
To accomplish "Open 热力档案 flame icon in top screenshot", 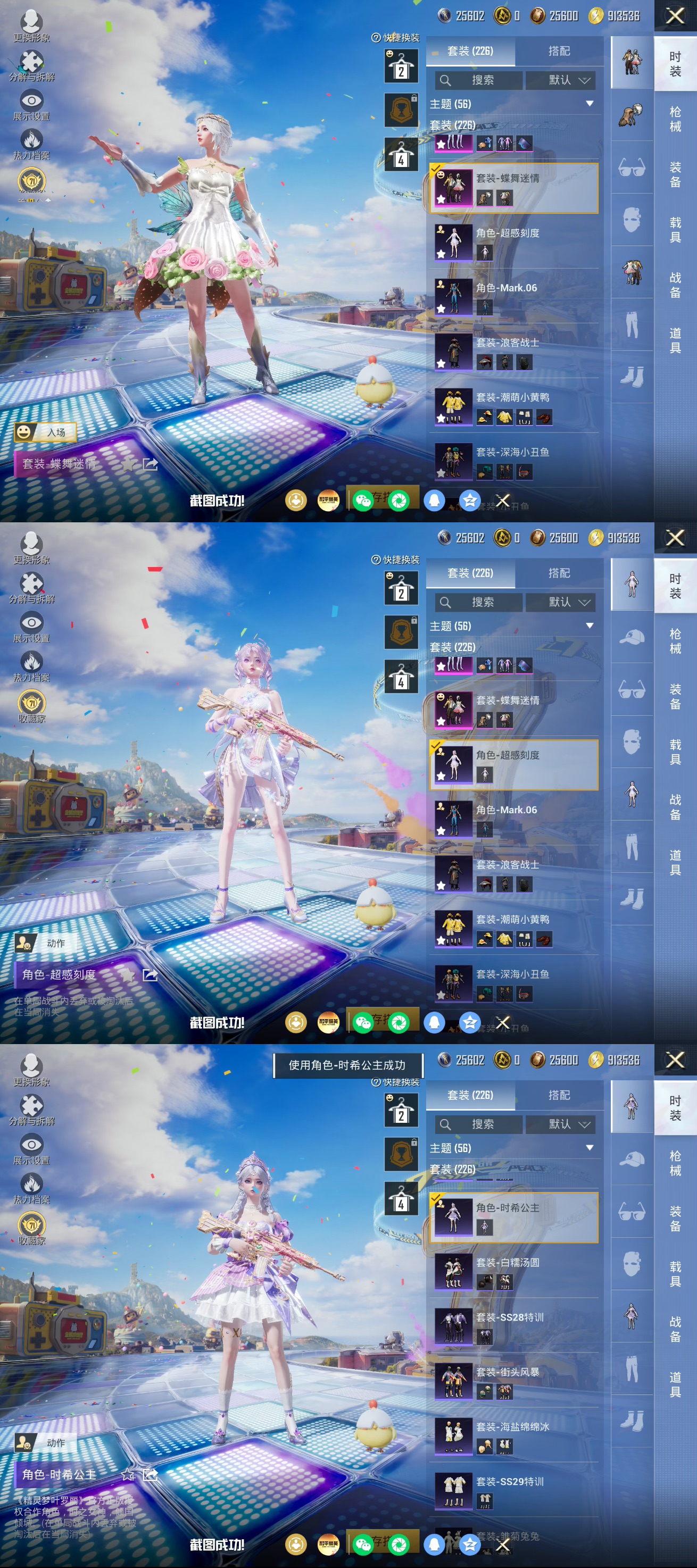I will coord(31,139).
